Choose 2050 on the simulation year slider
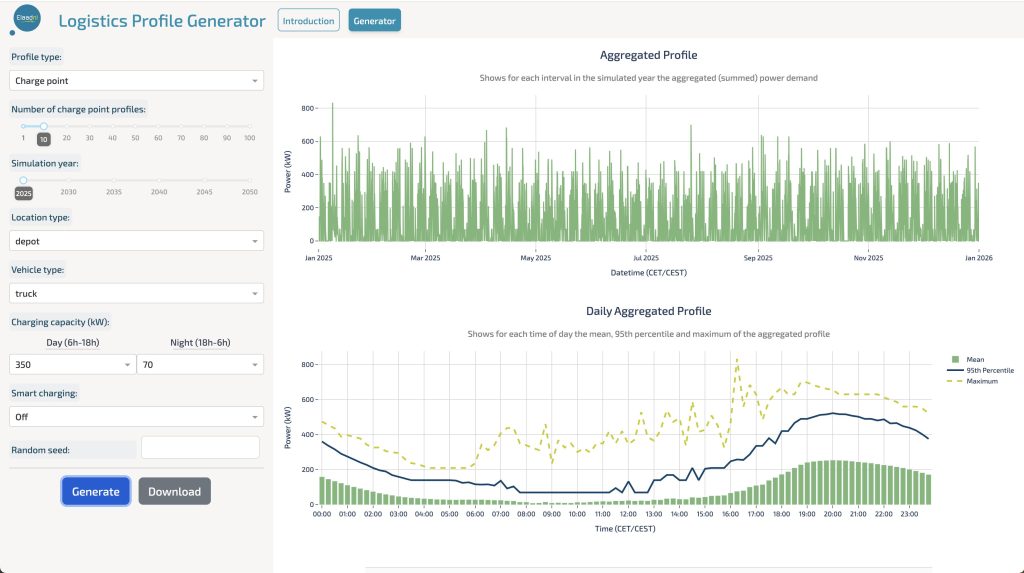The image size is (1024, 573). [249, 180]
